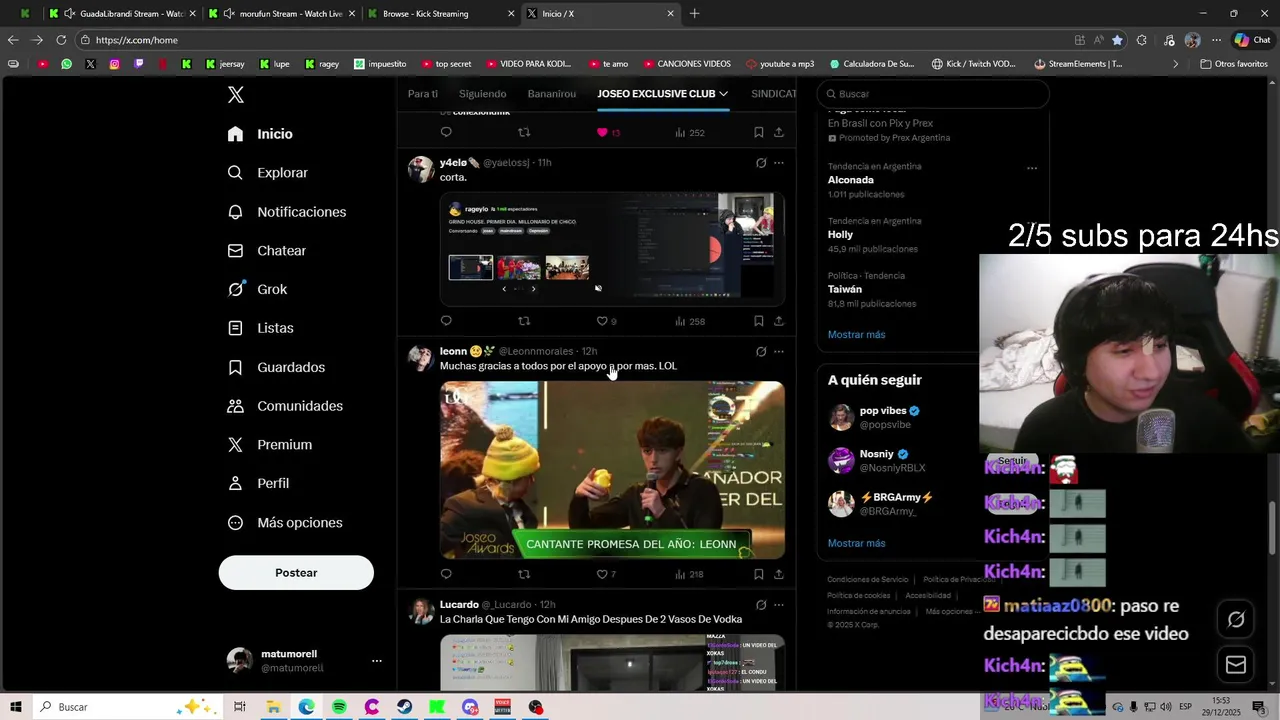This screenshot has width=1280, height=720.
Task: Open more options on leonn's post
Action: pyautogui.click(x=779, y=352)
